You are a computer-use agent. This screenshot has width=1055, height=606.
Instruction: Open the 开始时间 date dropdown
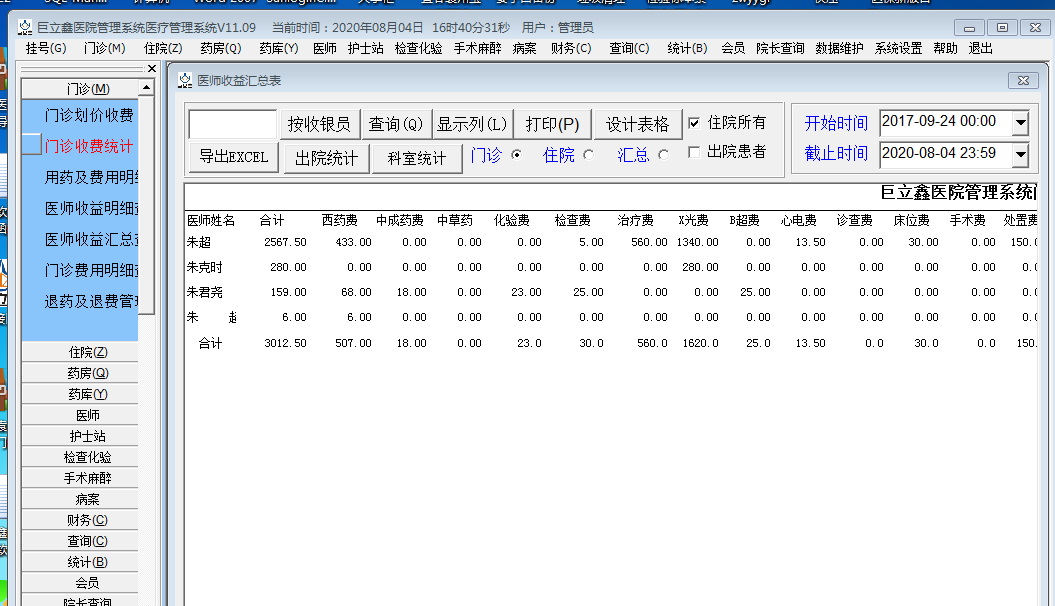point(1020,122)
